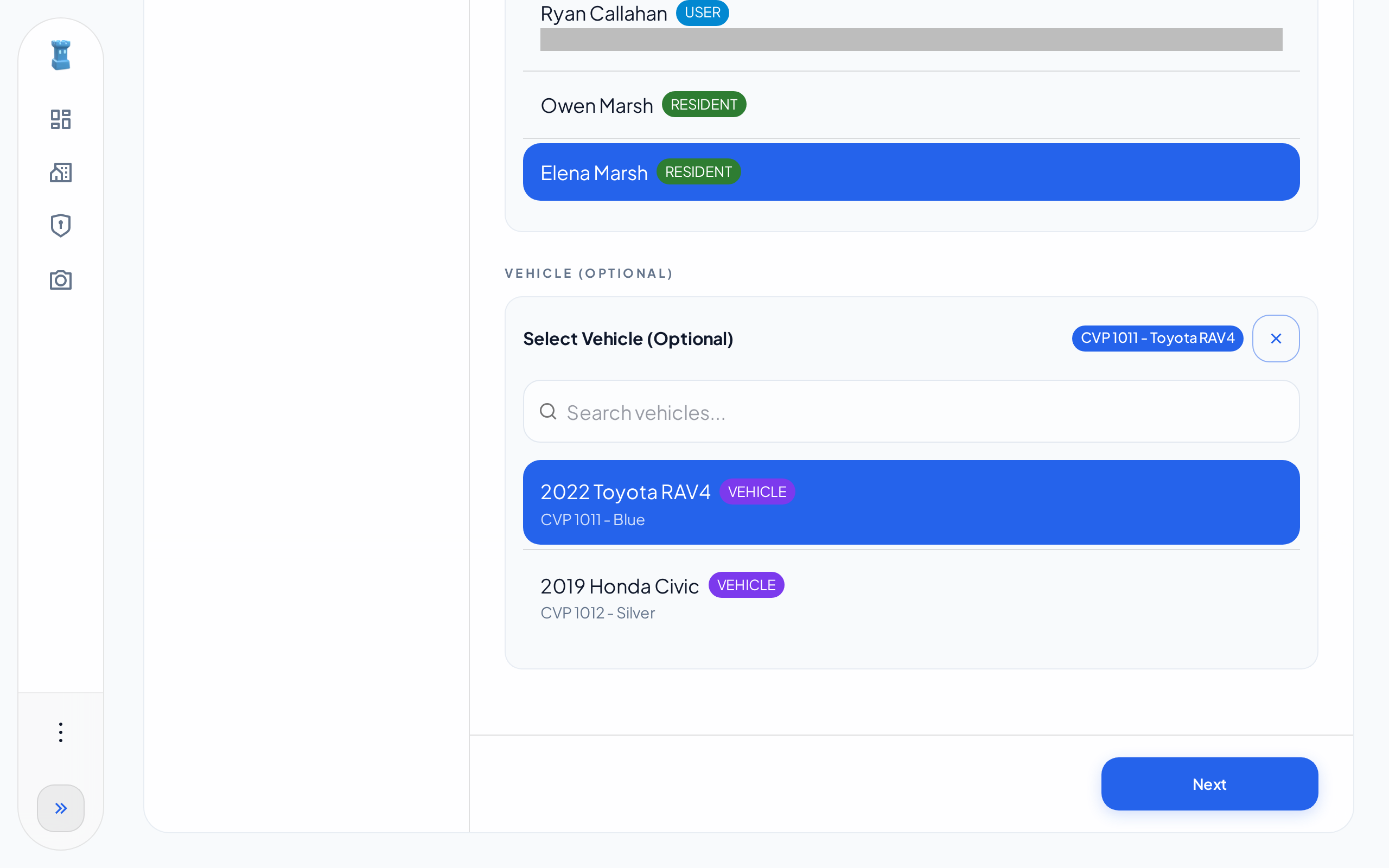Click the blue castle logo icon
The height and width of the screenshot is (868, 1389).
click(x=61, y=55)
